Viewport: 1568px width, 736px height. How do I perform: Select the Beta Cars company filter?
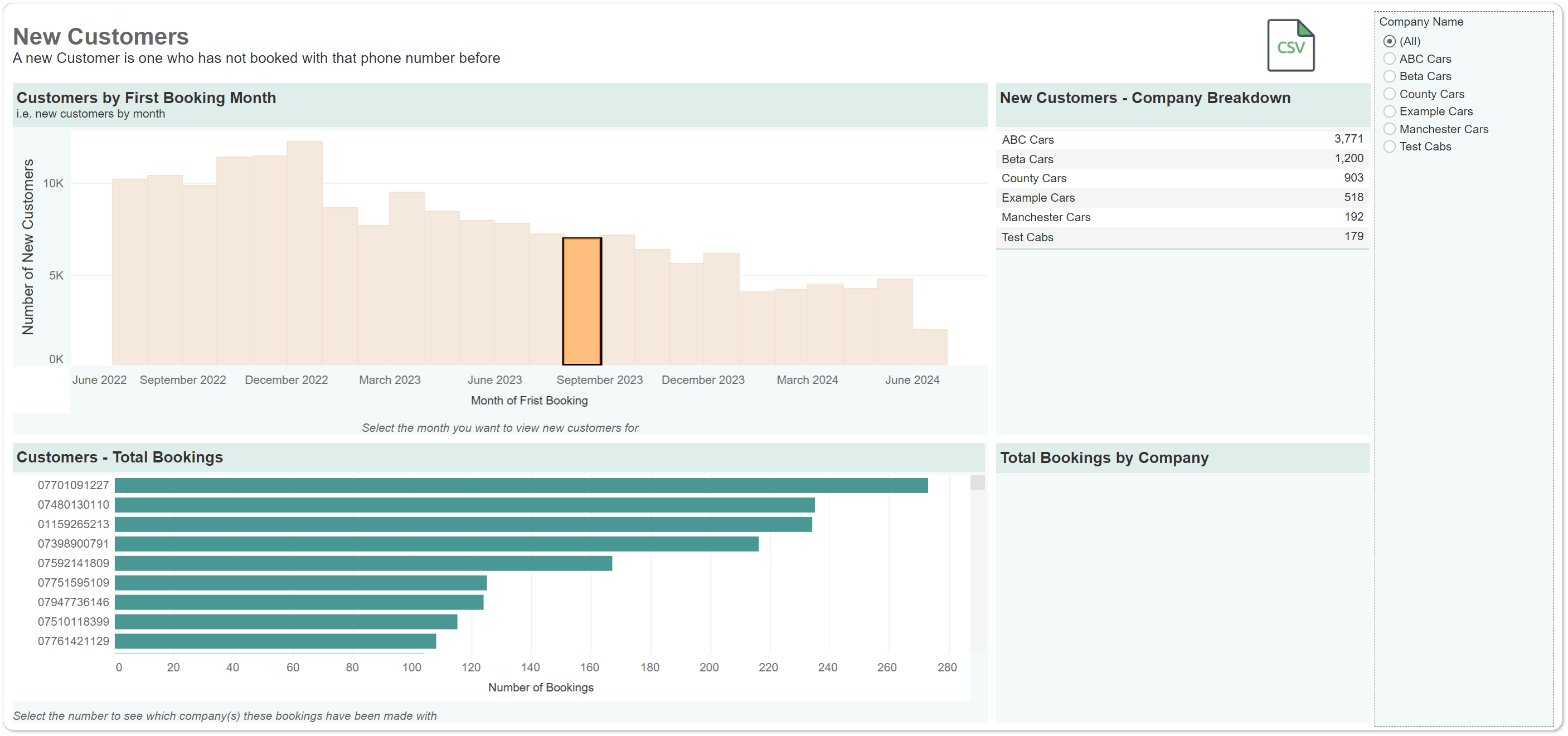[1390, 76]
